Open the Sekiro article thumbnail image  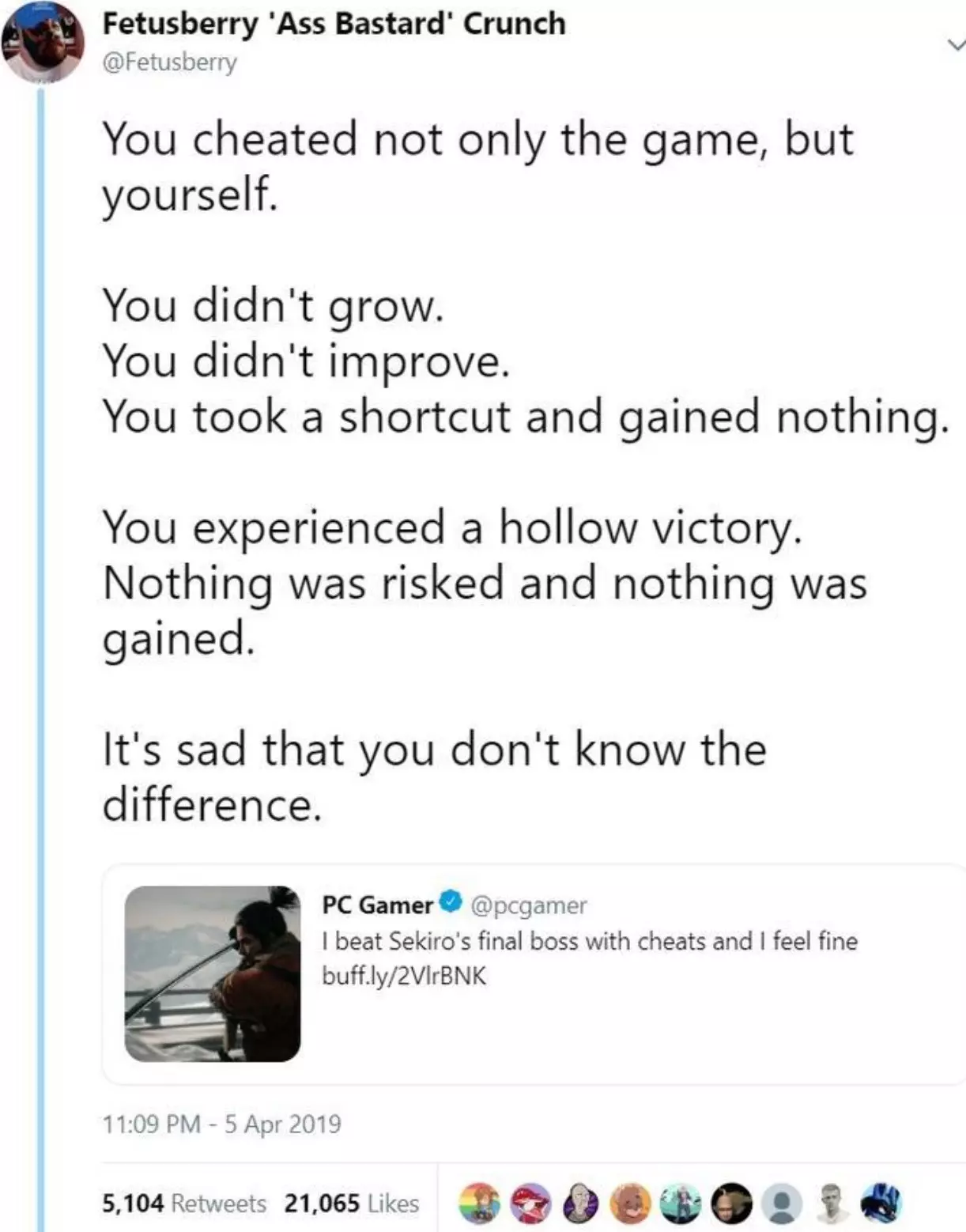click(x=213, y=973)
